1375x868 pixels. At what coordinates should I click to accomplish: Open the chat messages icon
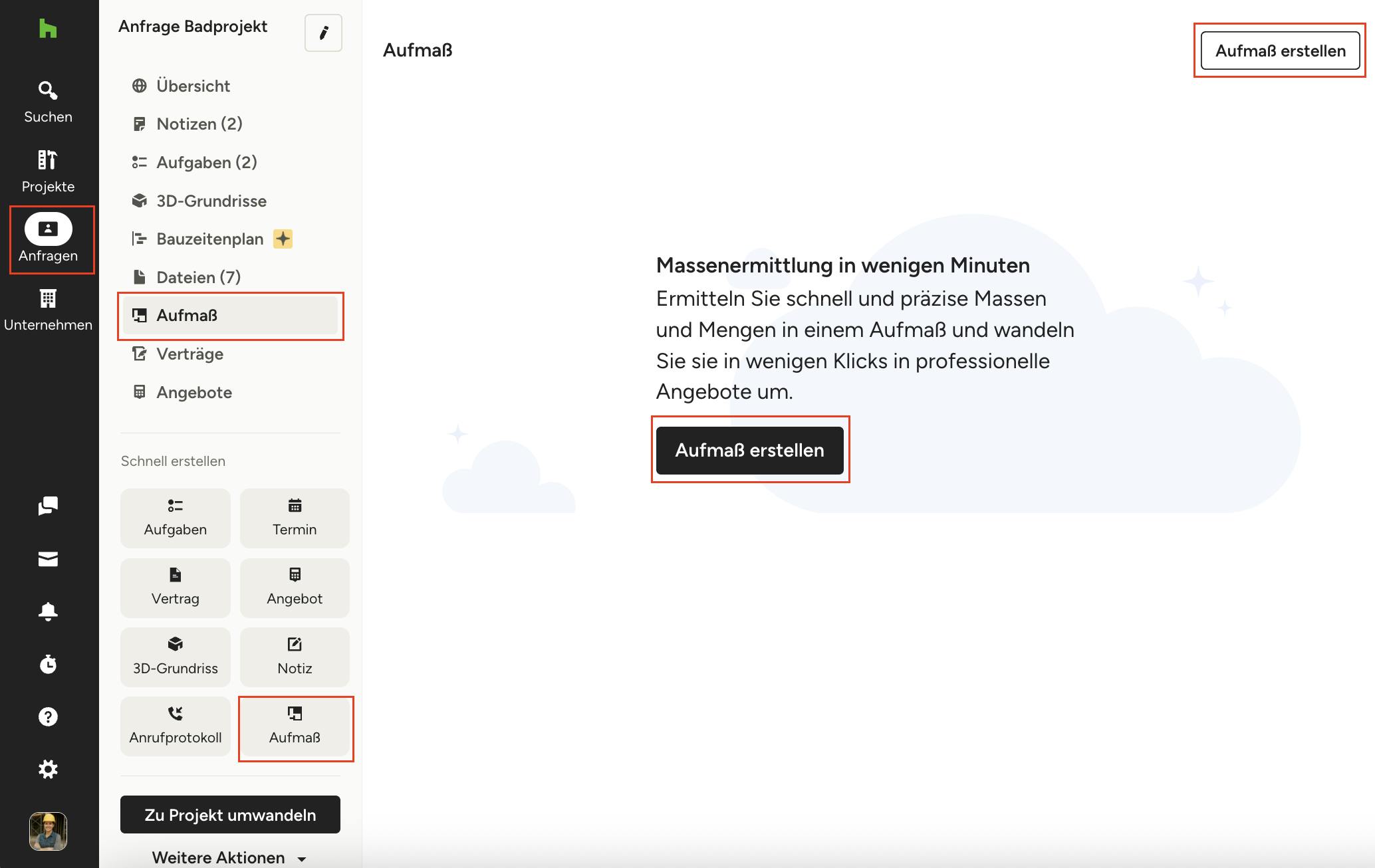coord(48,506)
